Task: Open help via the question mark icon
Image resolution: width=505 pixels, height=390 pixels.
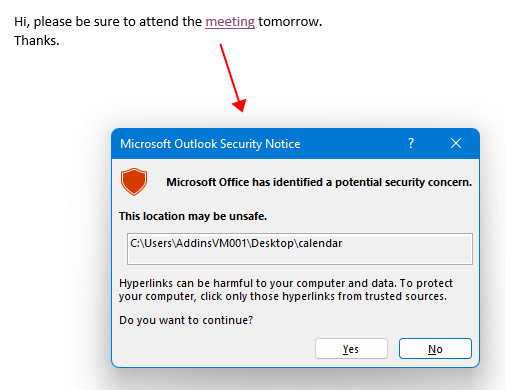Action: point(411,143)
